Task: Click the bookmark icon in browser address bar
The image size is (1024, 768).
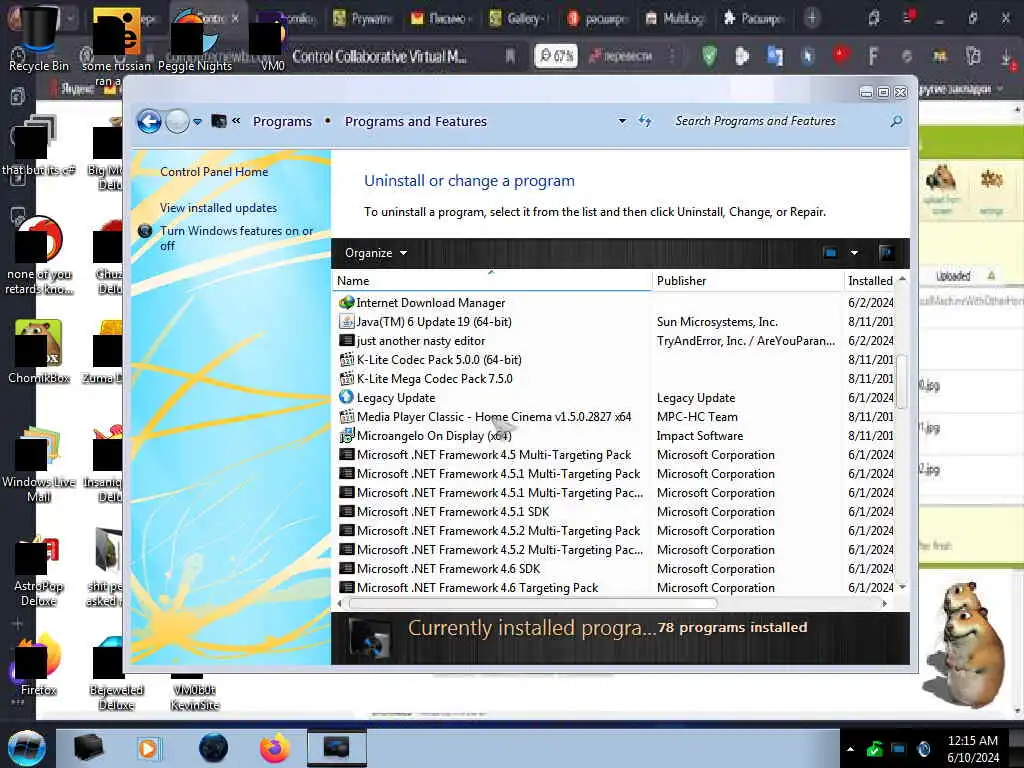Action: pyautogui.click(x=511, y=56)
